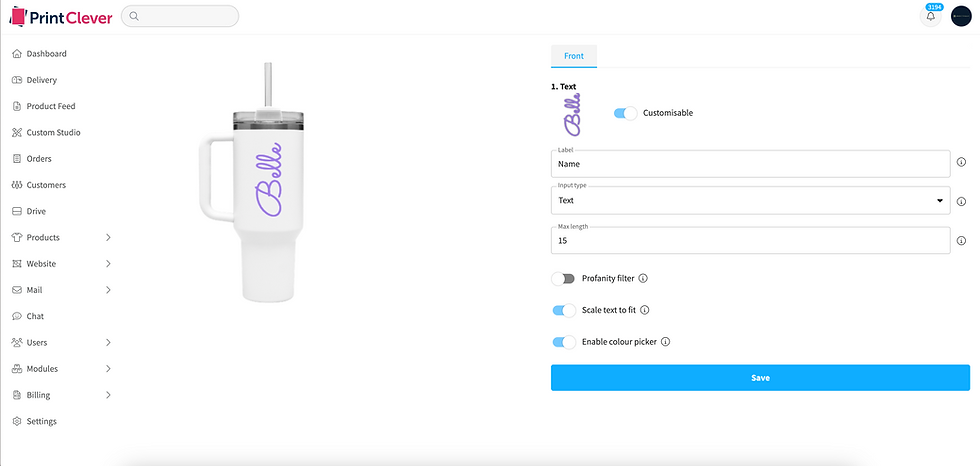Screen dimensions: 980x466
Task: Open Drive page link
Action: 36,211
